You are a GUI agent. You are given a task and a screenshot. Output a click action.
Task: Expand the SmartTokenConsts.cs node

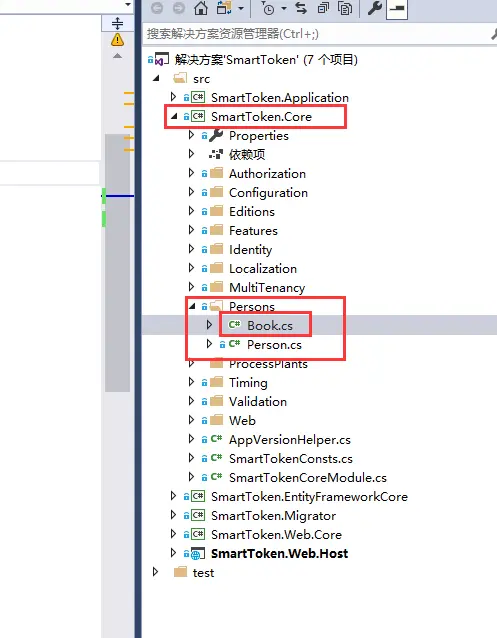pyautogui.click(x=191, y=458)
